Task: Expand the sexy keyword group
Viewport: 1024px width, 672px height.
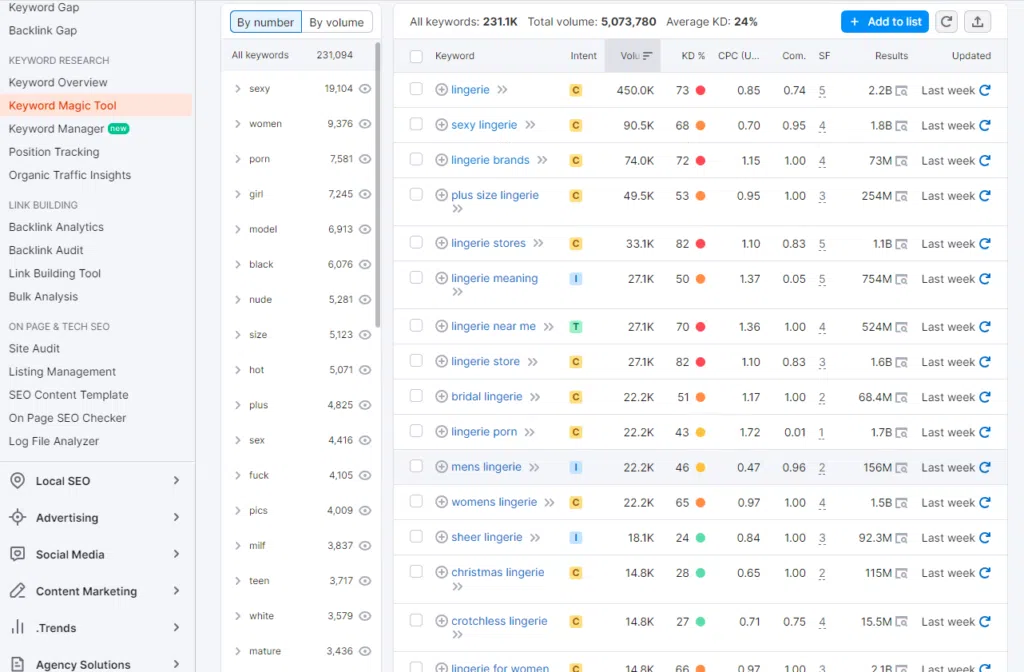Action: click(238, 88)
